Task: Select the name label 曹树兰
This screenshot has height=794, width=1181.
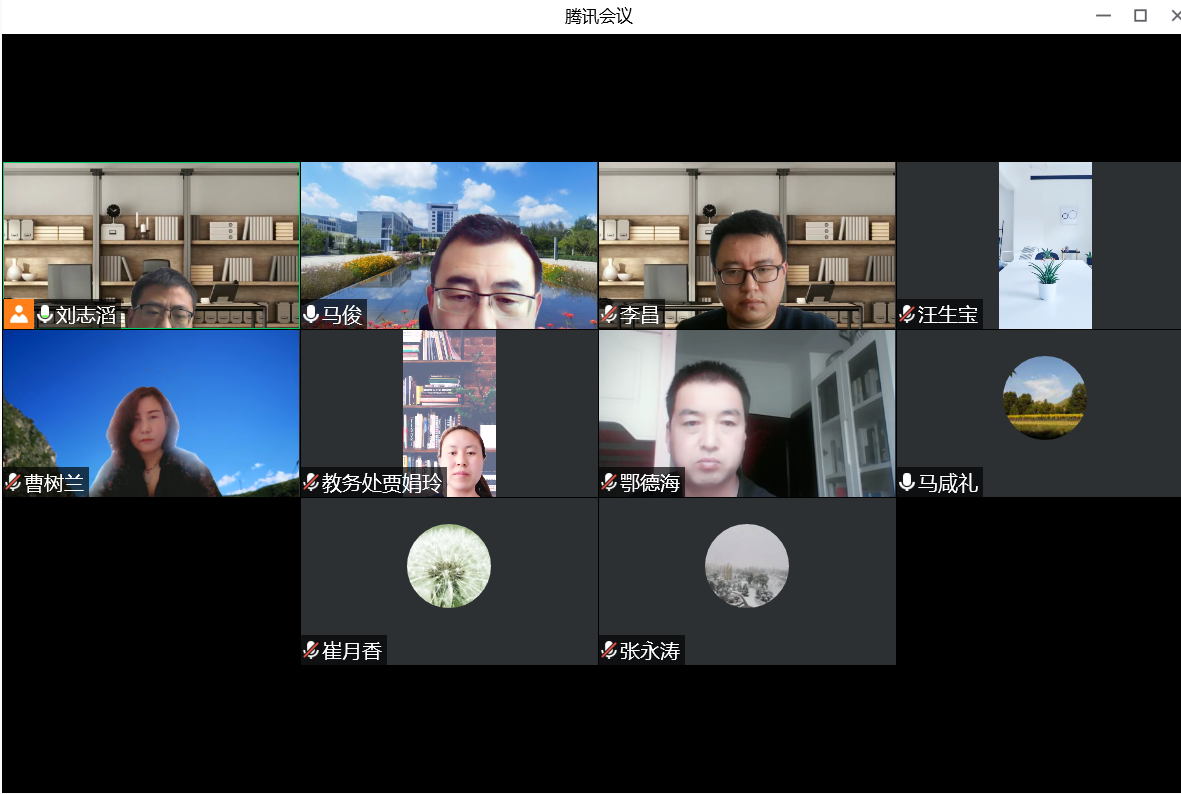Action: pos(54,483)
